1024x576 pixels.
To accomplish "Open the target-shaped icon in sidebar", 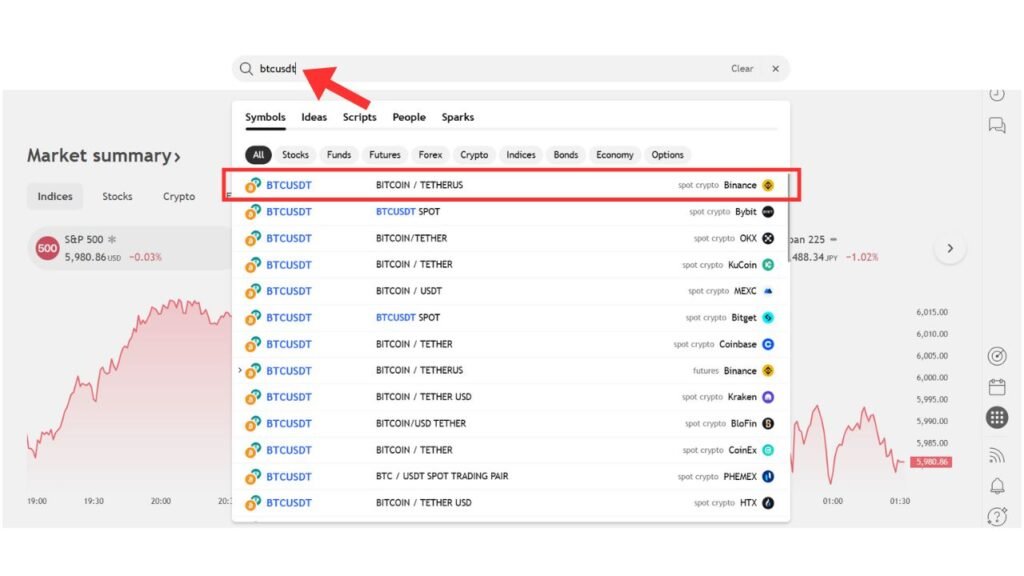I will pyautogui.click(x=997, y=356).
